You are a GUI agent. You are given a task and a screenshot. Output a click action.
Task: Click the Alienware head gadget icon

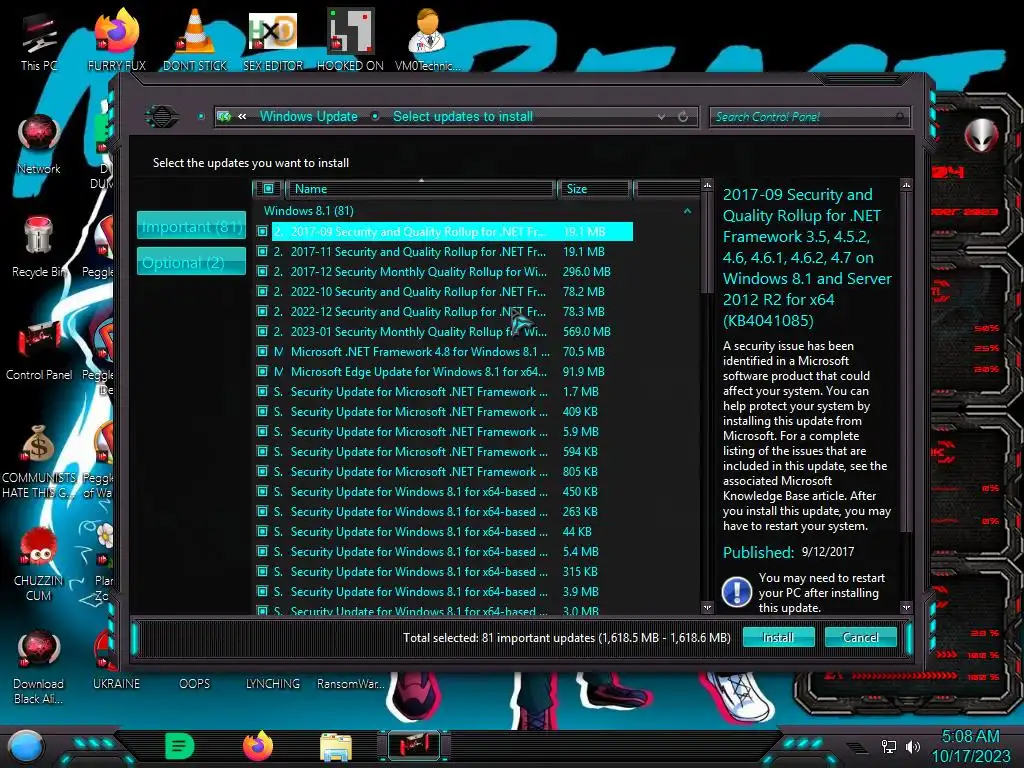click(x=981, y=135)
